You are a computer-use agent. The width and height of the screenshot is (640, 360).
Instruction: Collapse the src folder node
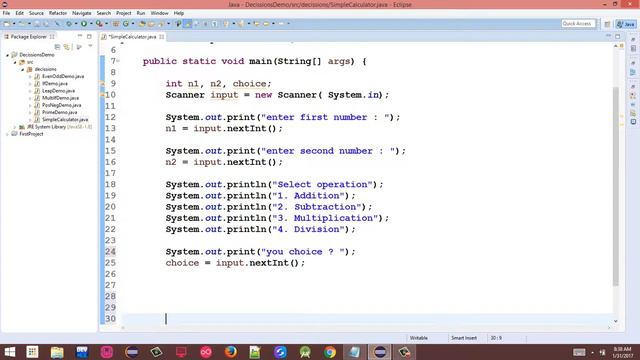pos(15,62)
